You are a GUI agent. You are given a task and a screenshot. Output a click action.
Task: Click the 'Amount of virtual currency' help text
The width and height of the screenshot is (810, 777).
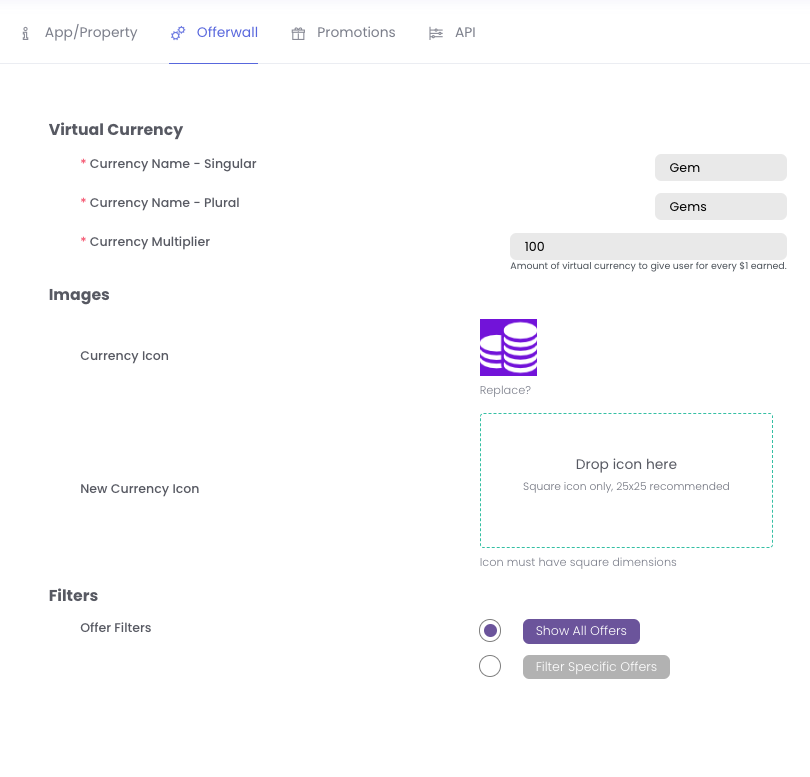tap(648, 266)
